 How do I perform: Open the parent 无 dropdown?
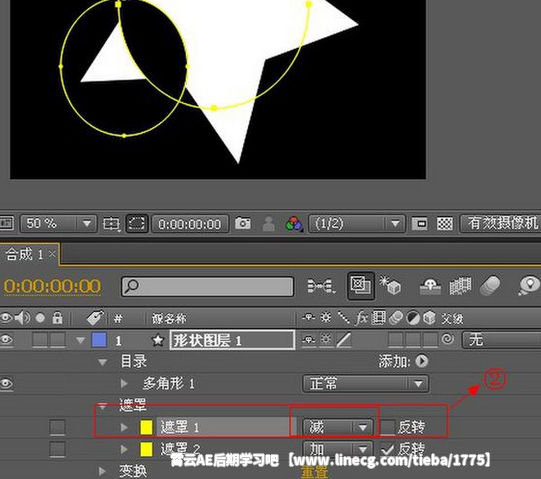tap(501, 340)
